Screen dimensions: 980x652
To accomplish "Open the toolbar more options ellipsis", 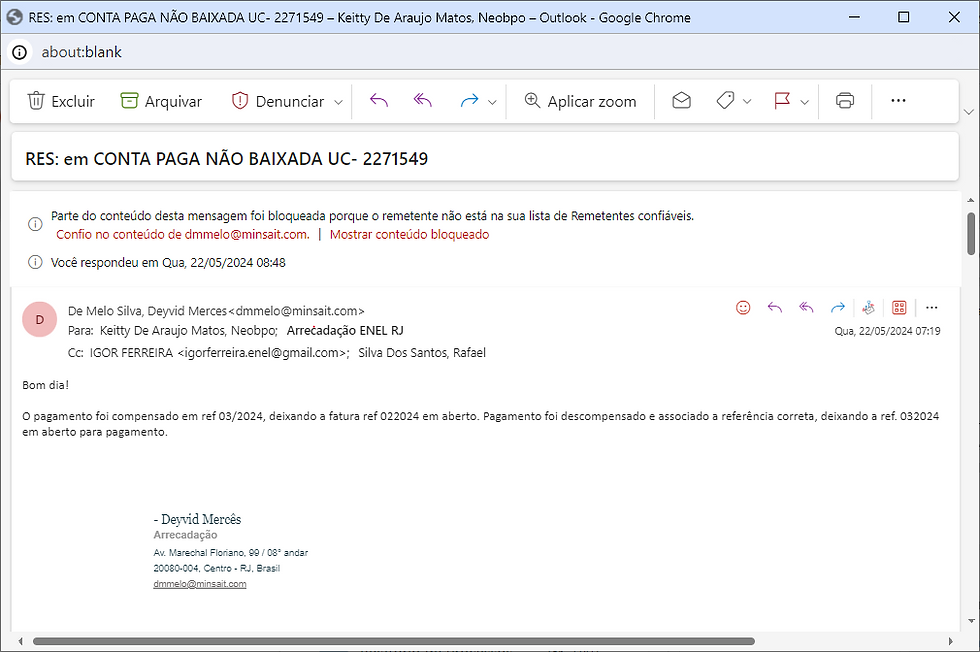I will point(898,101).
